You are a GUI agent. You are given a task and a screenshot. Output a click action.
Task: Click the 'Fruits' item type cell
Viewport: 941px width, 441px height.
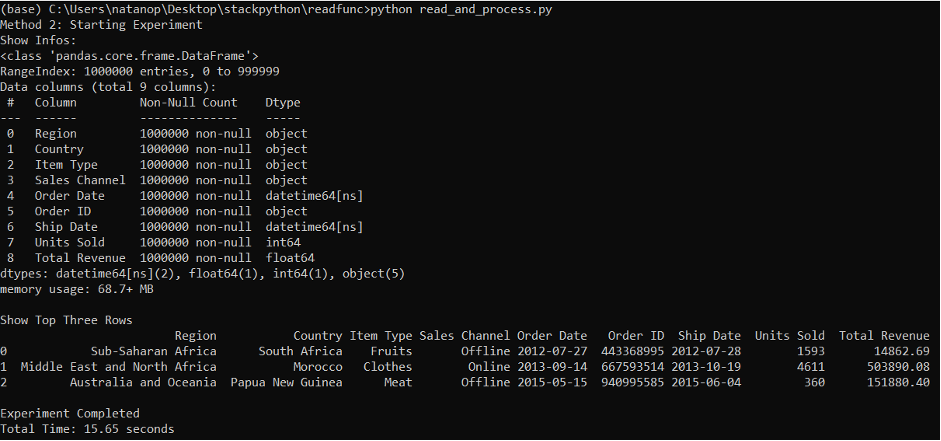(x=391, y=352)
